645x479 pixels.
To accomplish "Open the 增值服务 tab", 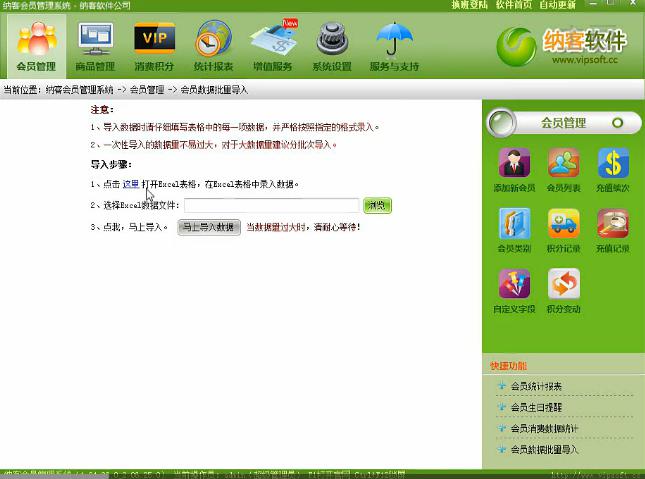I will 272,45.
